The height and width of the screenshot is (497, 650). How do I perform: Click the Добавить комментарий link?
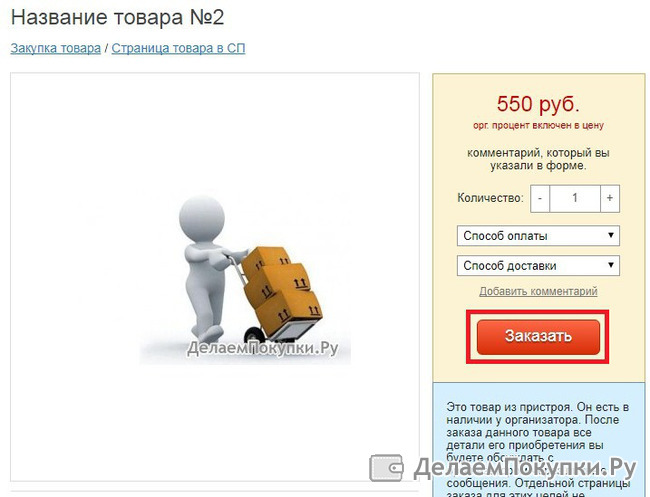(x=538, y=291)
